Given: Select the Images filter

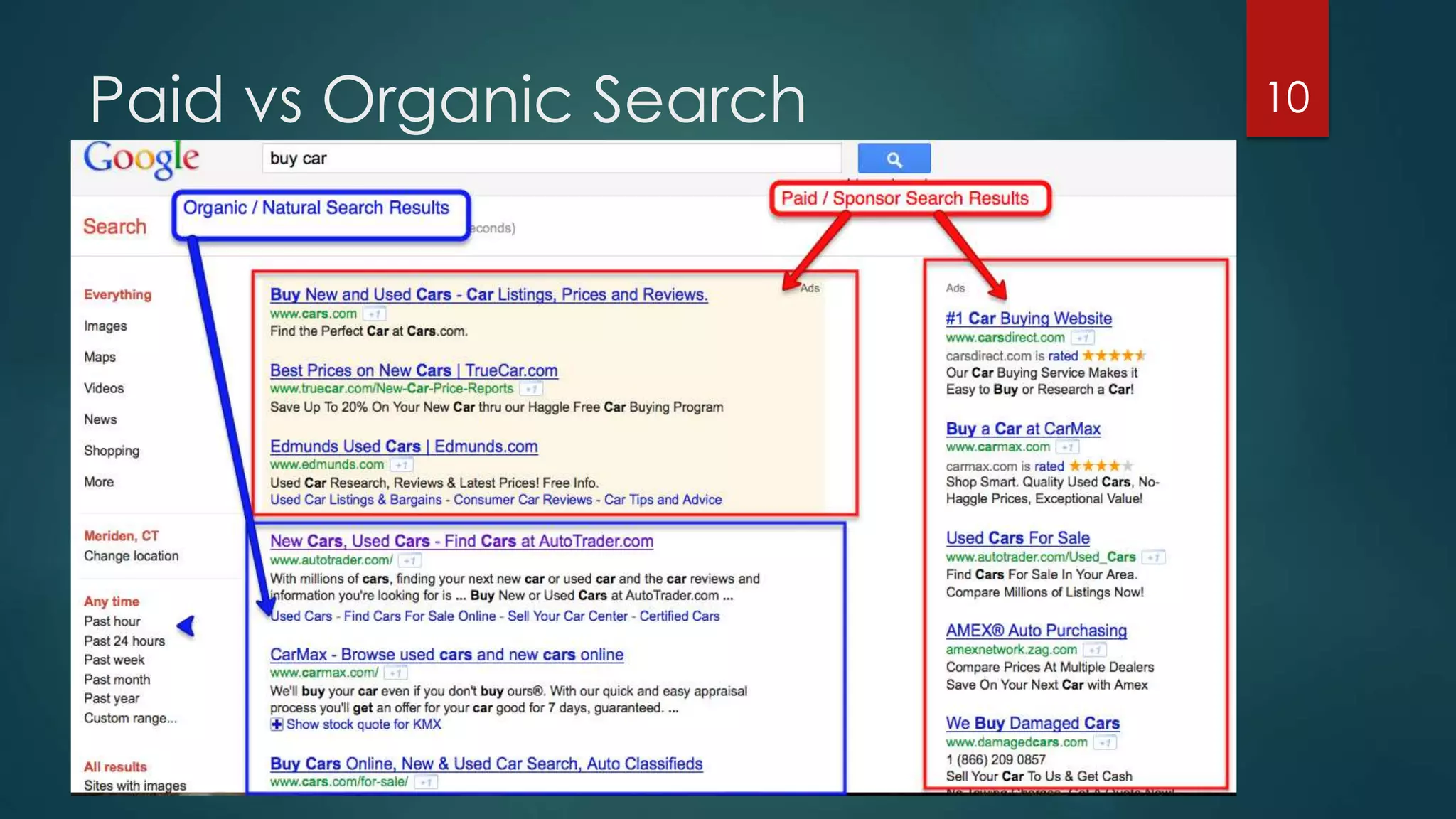Looking at the screenshot, I should 105,326.
